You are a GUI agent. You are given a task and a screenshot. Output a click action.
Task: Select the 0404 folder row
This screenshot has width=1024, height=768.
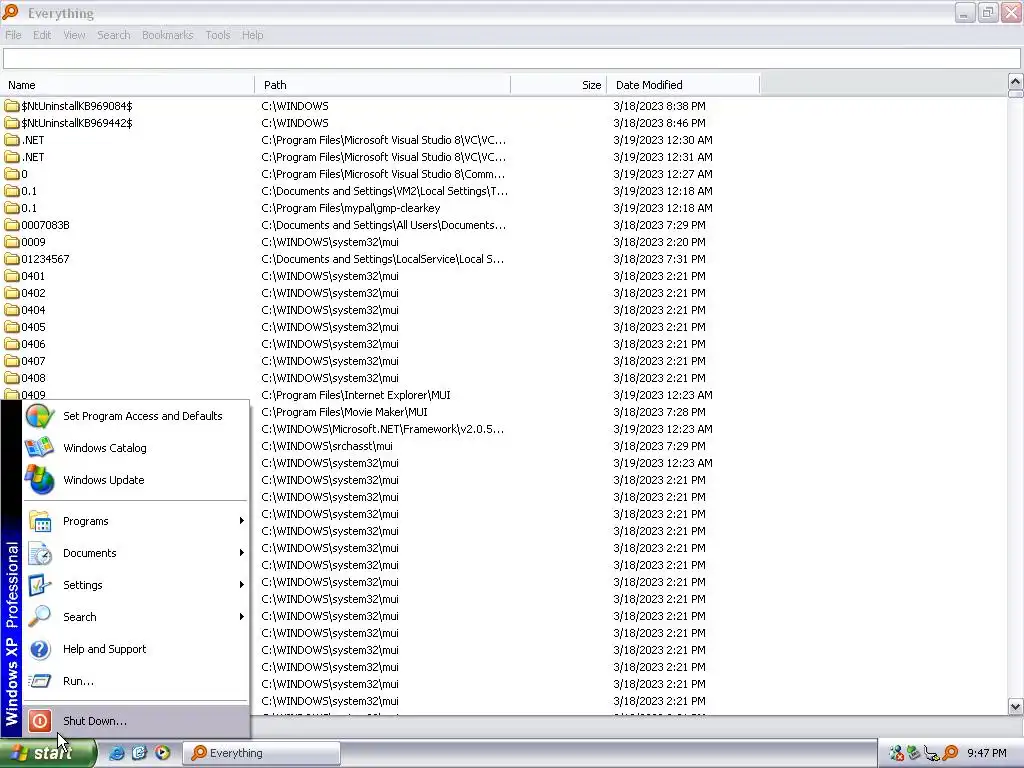pyautogui.click(x=382, y=310)
